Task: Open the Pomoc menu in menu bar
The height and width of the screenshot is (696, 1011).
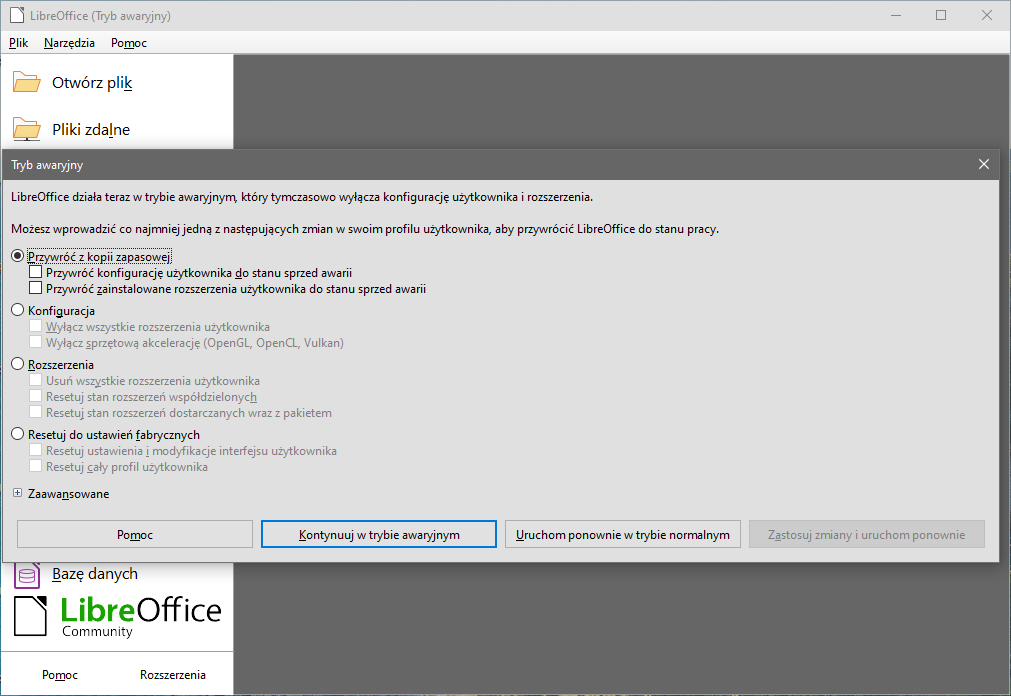Action: pos(129,43)
